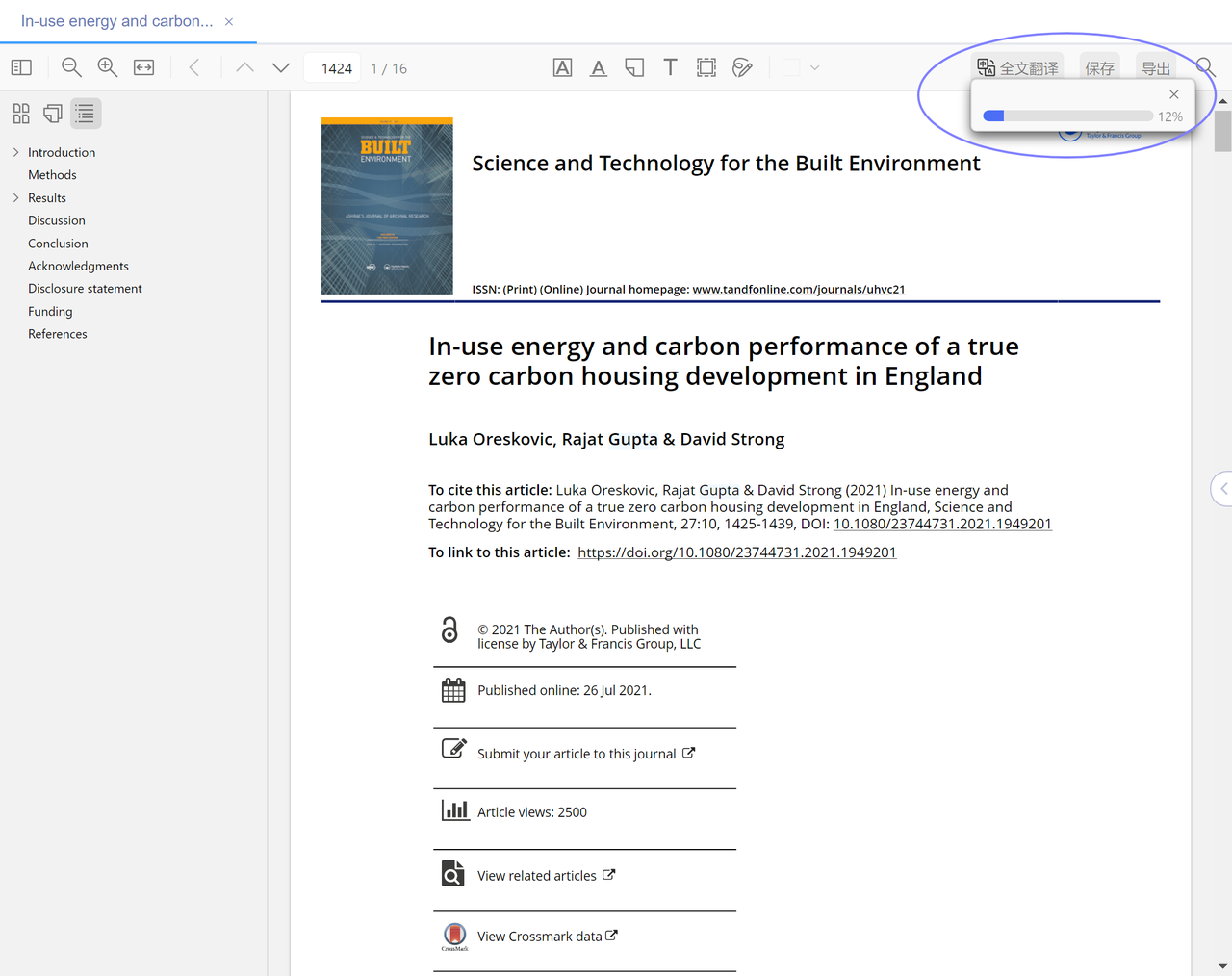Toggle the sidebar panel icon
Image resolution: width=1232 pixels, height=976 pixels.
click(x=21, y=67)
